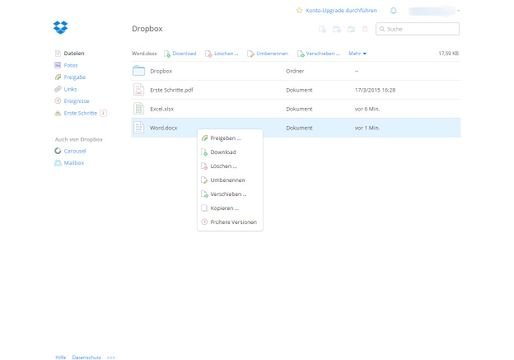Click Verschieben in the file toolbar
Screen dimensions: 514x360
click(318, 53)
